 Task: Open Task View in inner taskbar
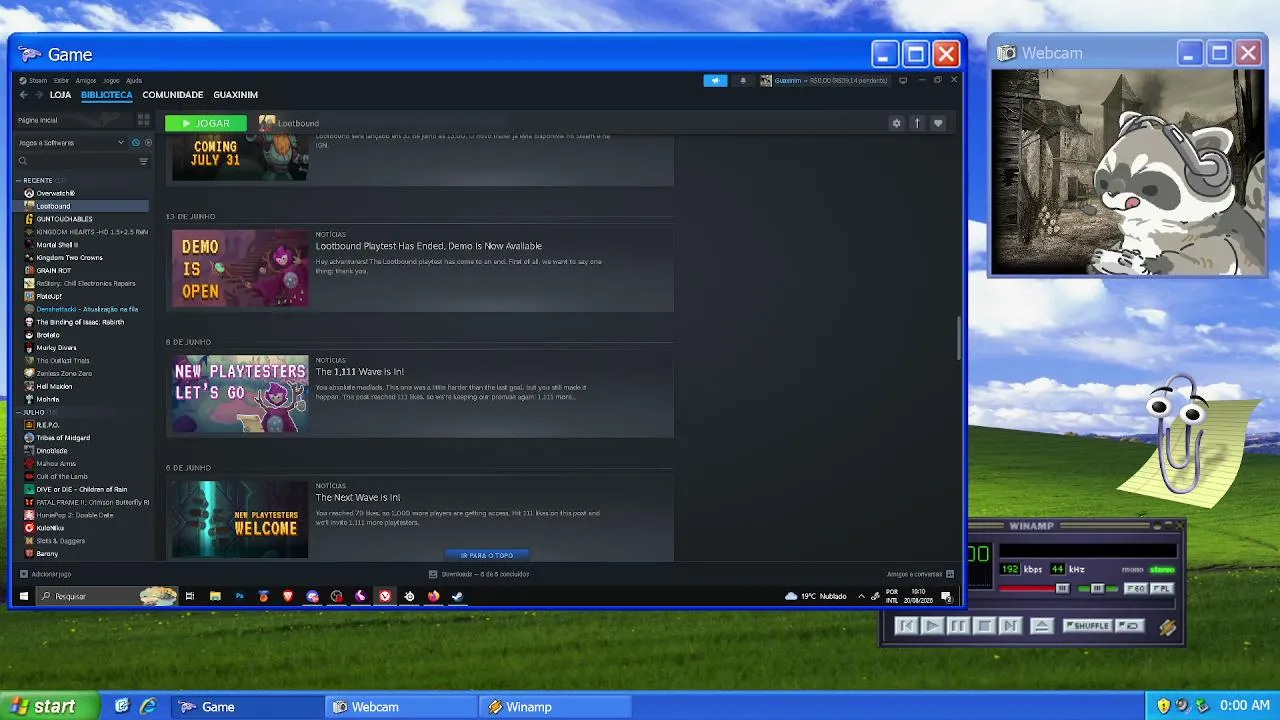pyautogui.click(x=190, y=596)
